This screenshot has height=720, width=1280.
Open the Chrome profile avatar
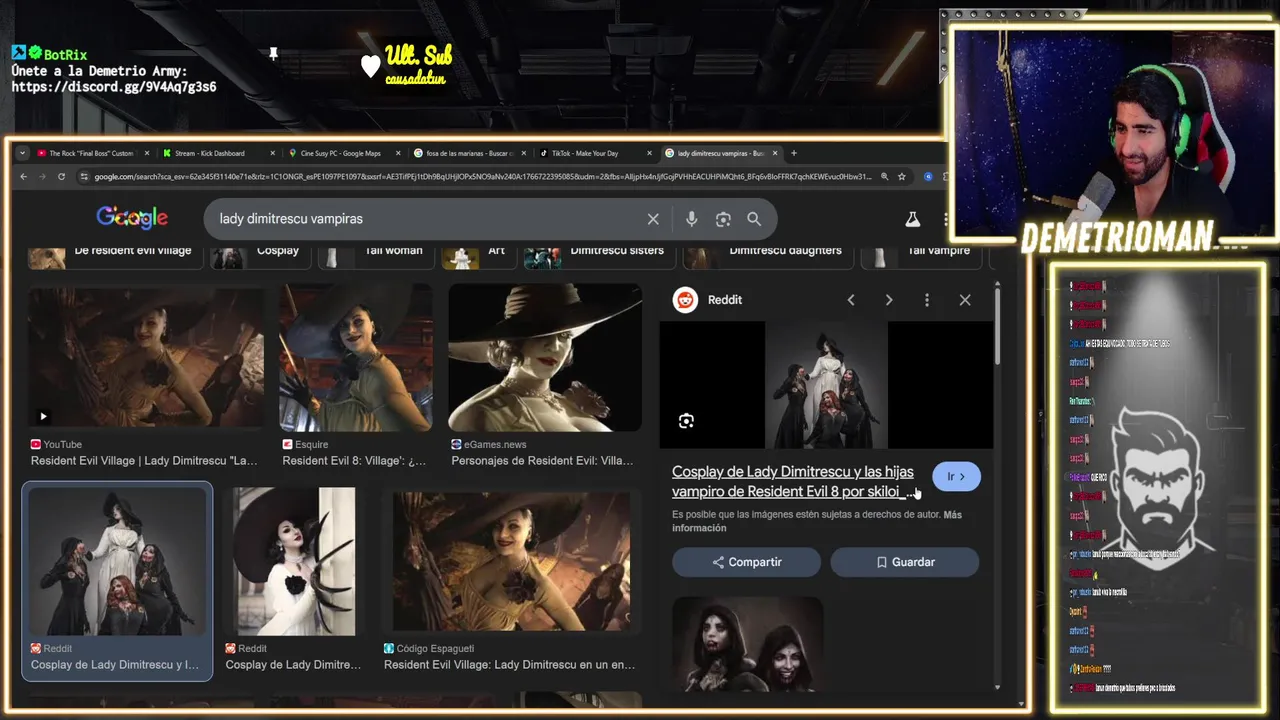coord(928,177)
